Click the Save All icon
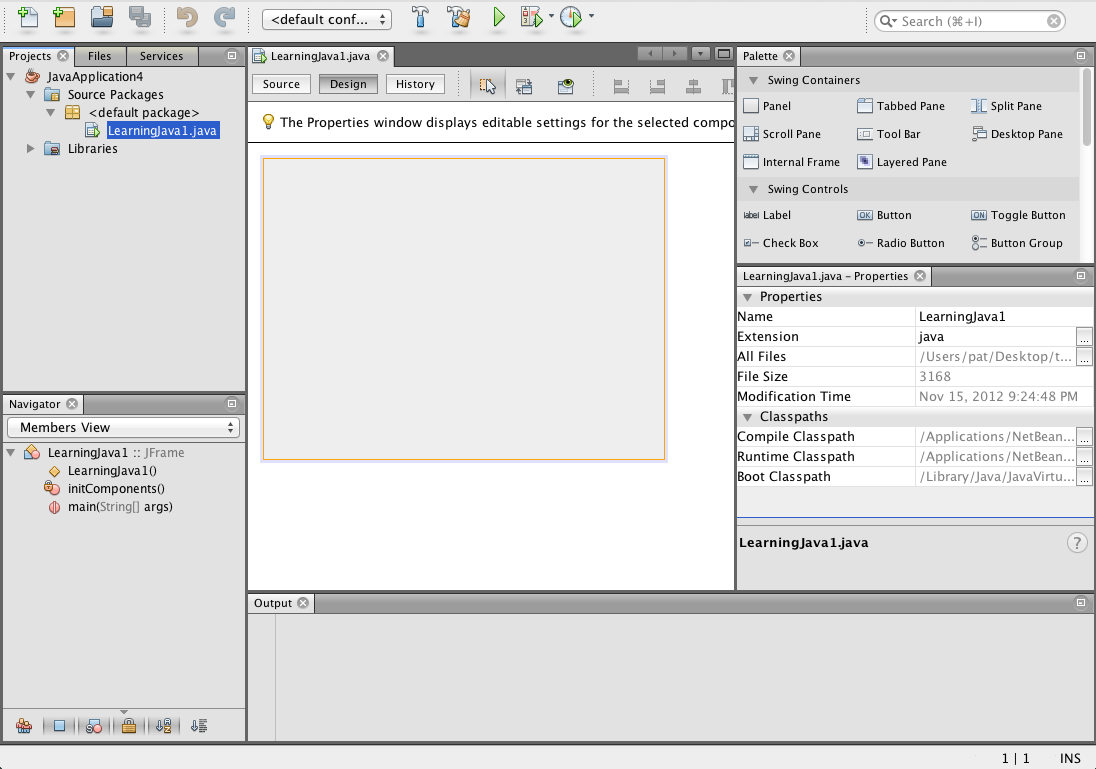This screenshot has width=1096, height=769. tap(141, 17)
